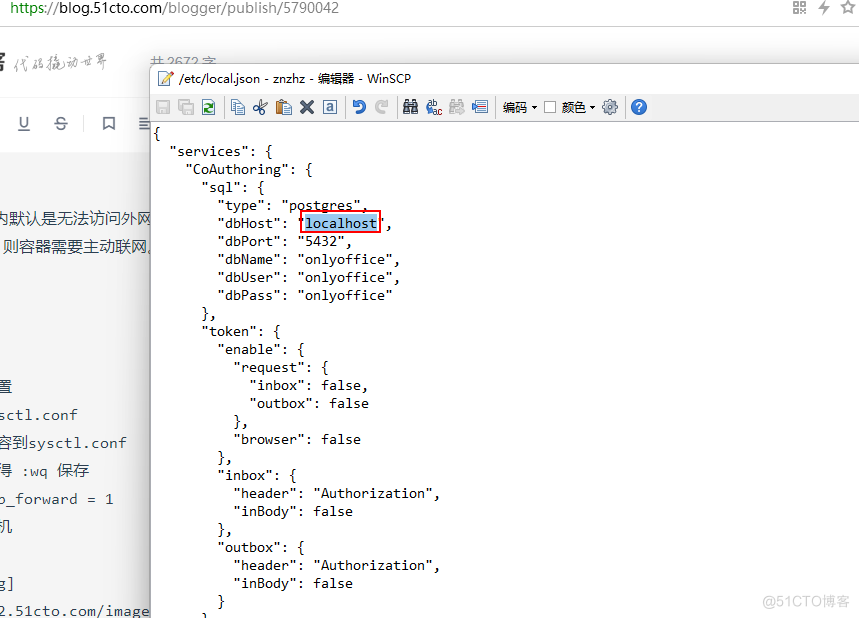Expand the 颜色 color dropdown
This screenshot has width=859, height=618.
tap(579, 107)
